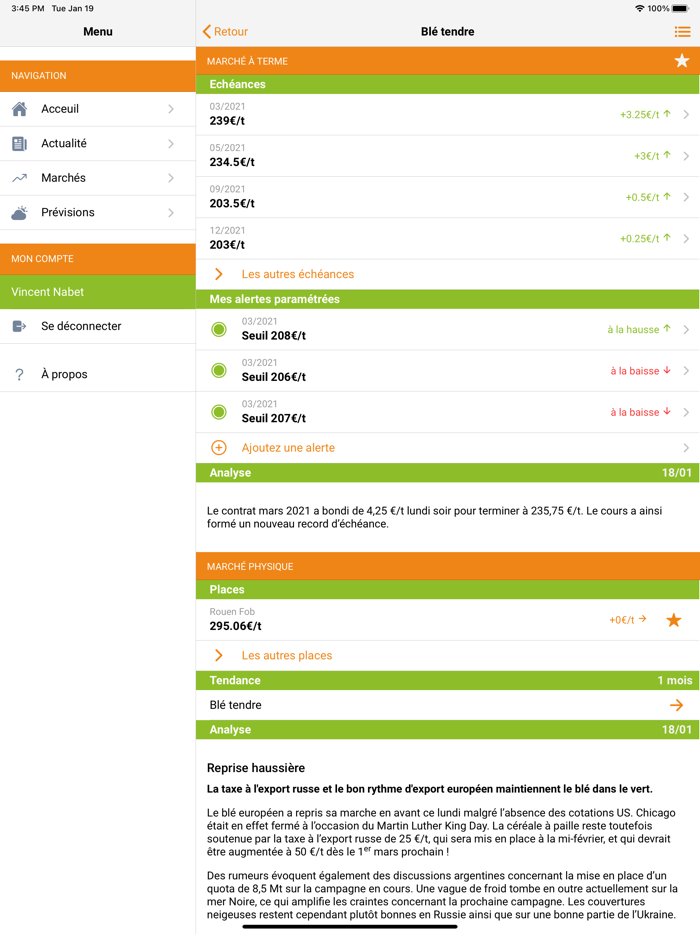The height and width of the screenshot is (934, 700).
Task: Tap the battery status icon
Action: (681, 8)
